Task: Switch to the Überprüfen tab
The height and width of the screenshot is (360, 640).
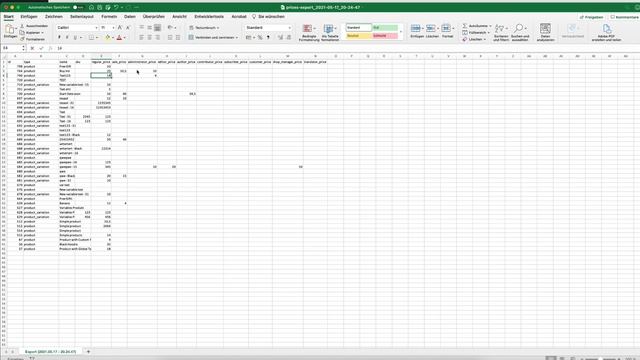Action: pos(154,17)
